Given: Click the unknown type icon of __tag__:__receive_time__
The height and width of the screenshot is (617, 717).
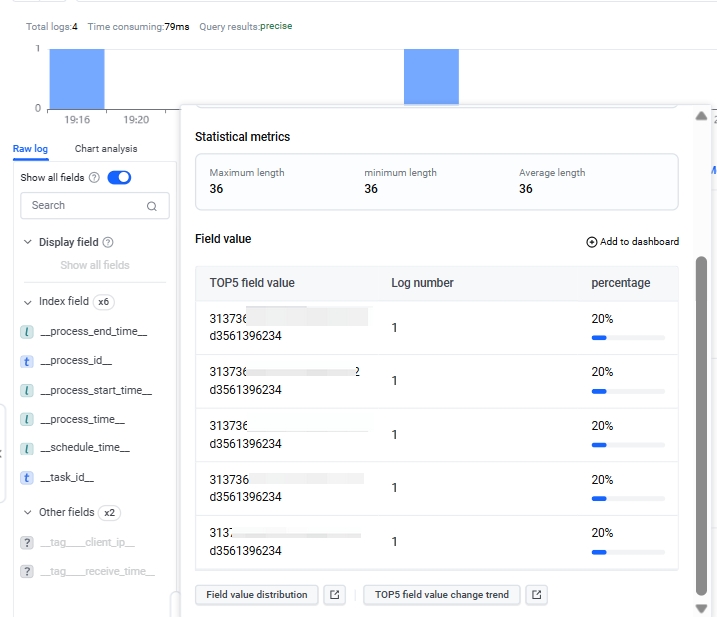Looking at the screenshot, I should click(x=27, y=572).
